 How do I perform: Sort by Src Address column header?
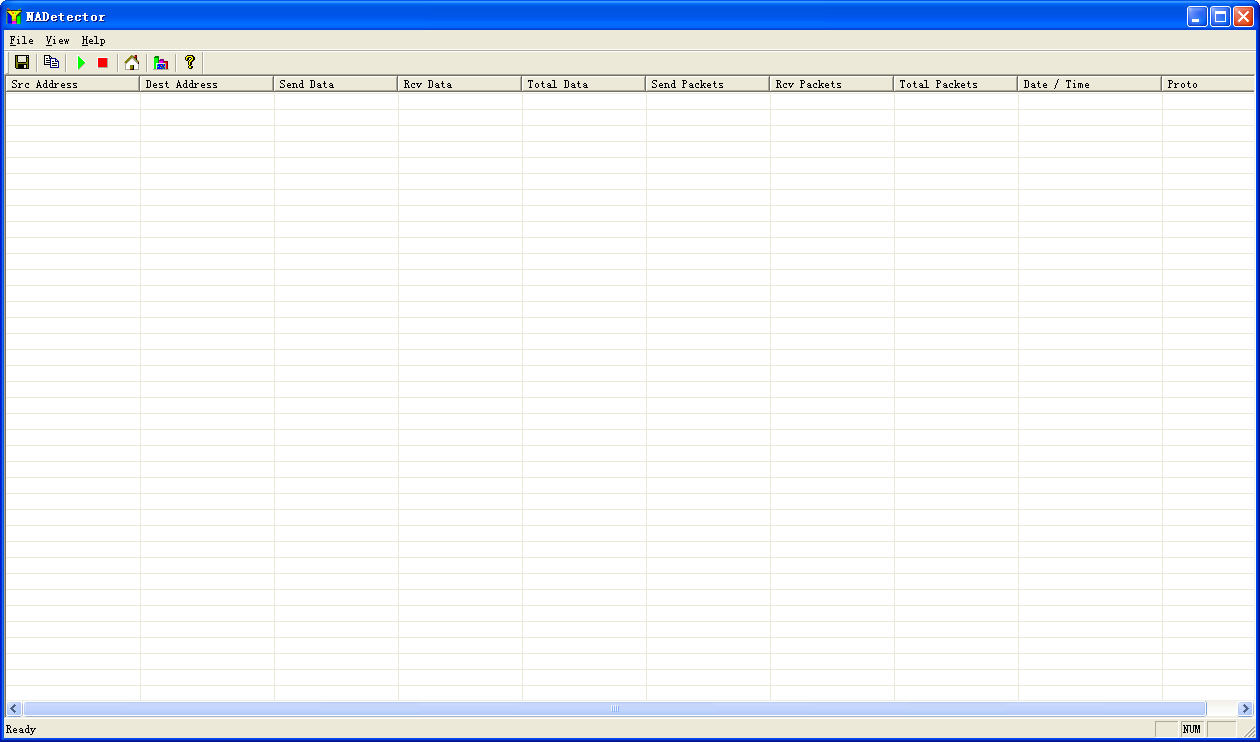click(72, 84)
